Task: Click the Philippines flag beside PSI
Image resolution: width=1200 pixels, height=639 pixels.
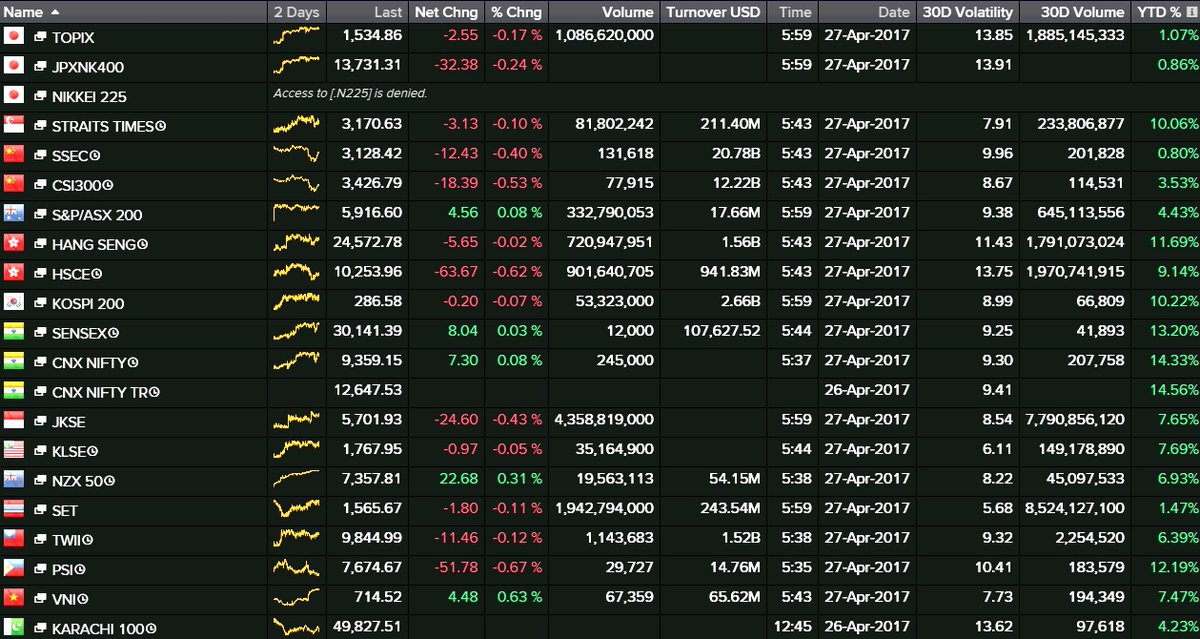Action: tap(14, 568)
